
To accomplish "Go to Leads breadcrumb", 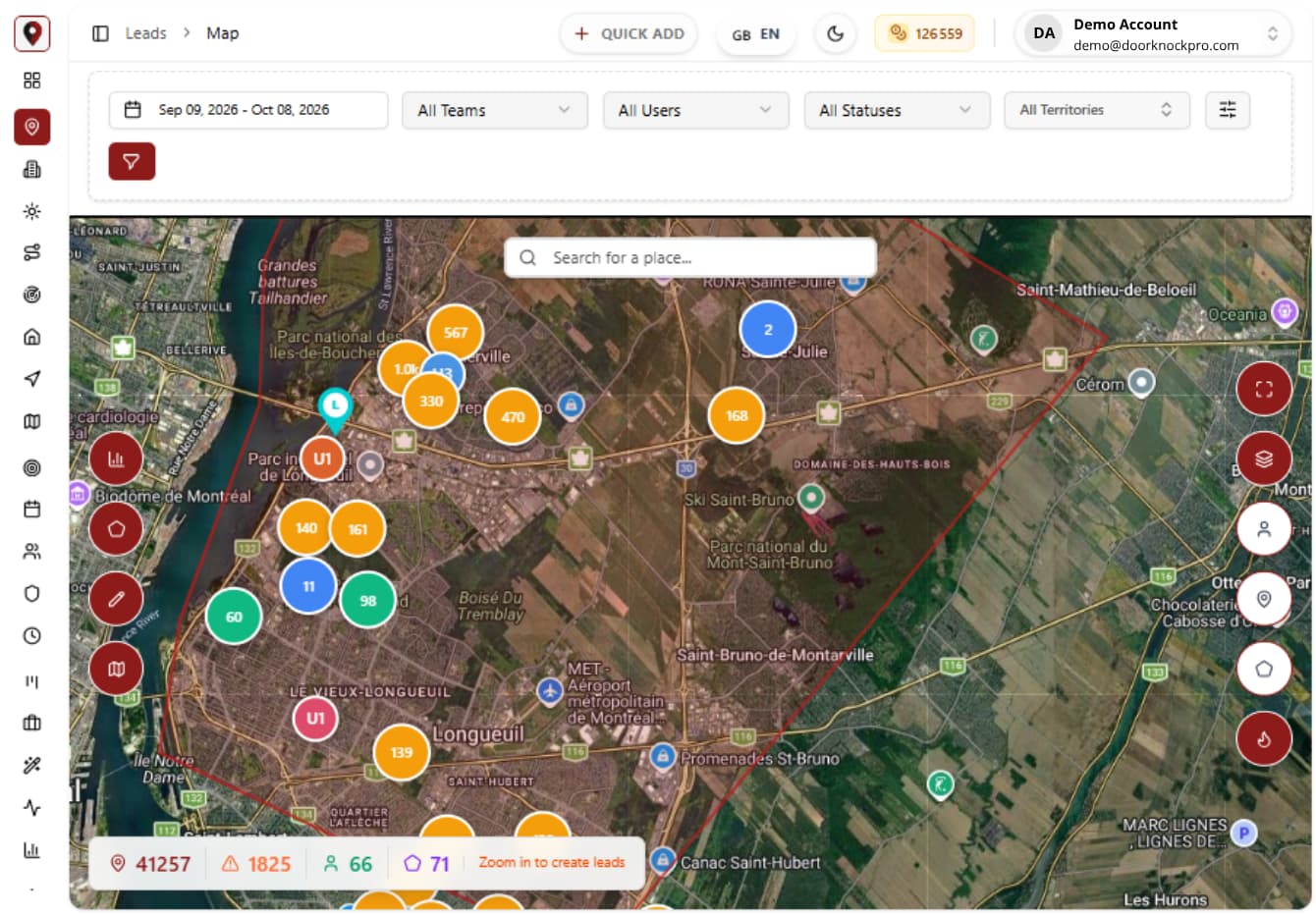I will [145, 33].
